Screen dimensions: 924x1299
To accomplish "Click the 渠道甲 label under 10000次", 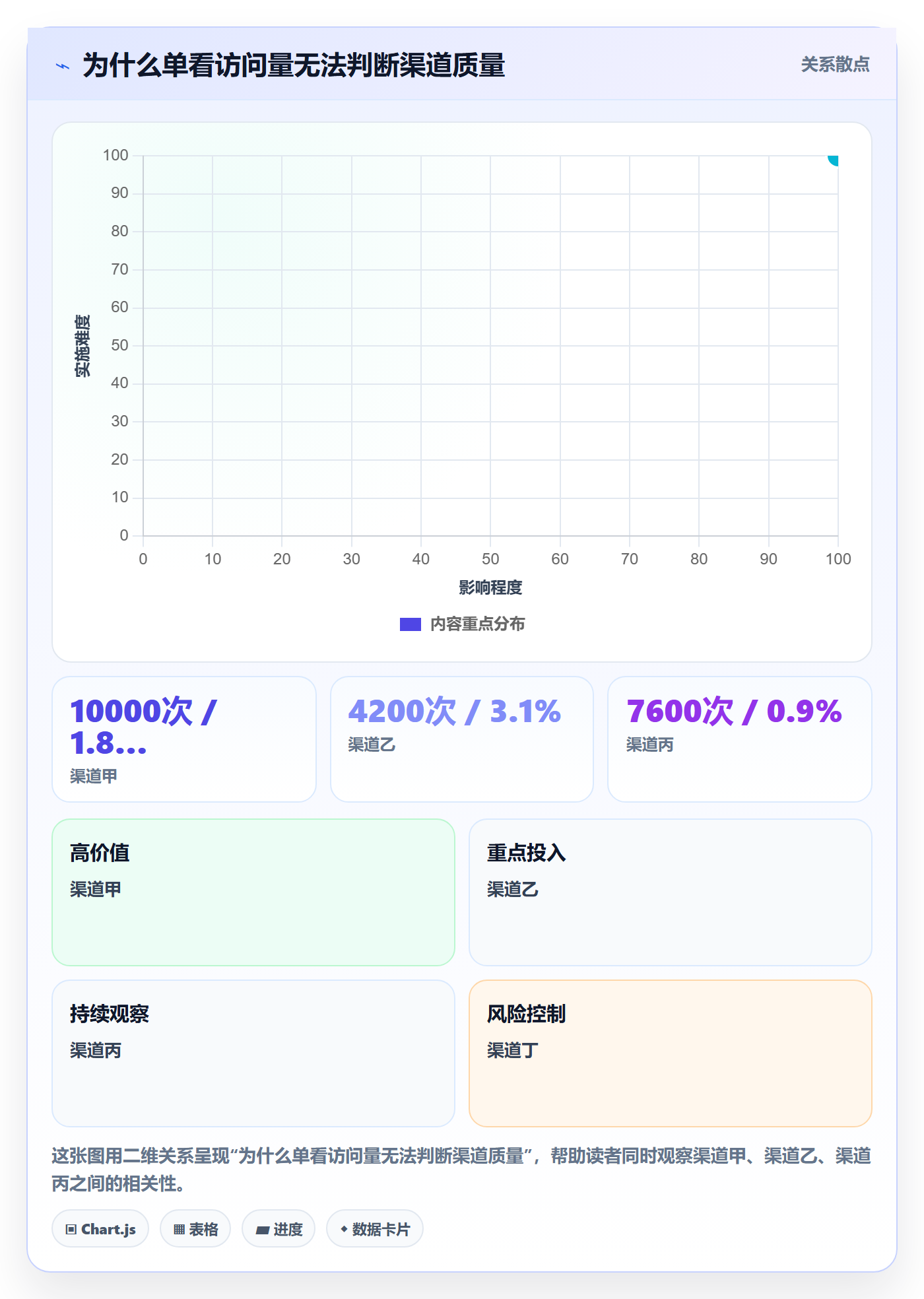I will tap(94, 776).
